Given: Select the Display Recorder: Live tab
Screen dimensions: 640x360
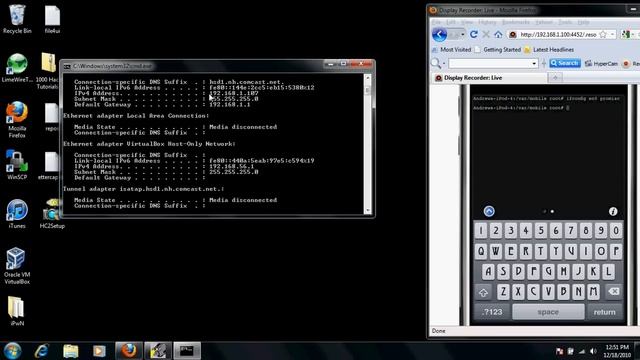Looking at the screenshot, I should [489, 78].
